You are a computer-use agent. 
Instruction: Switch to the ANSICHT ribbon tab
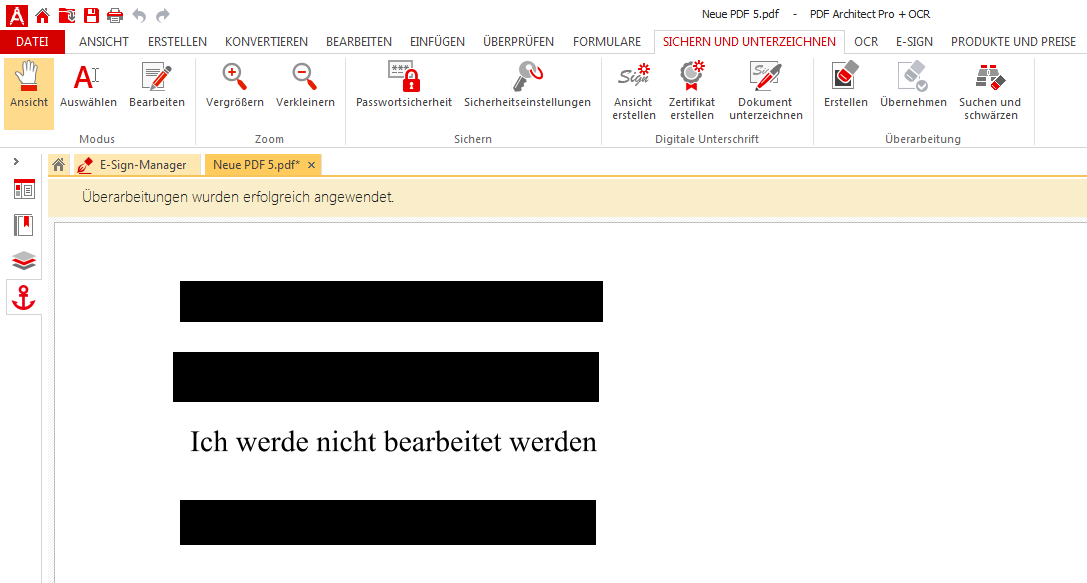coord(103,42)
